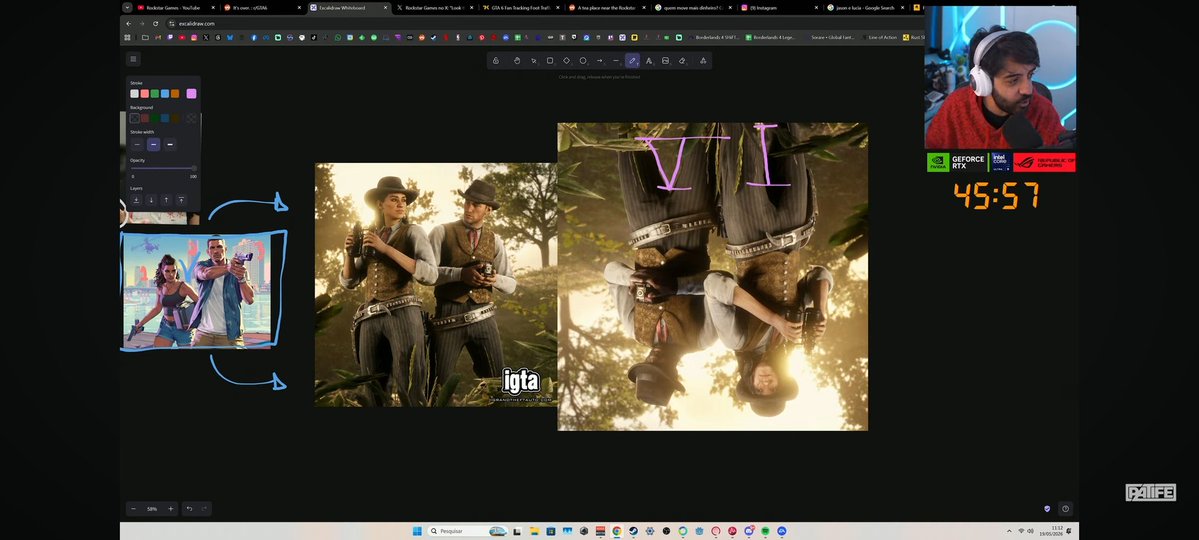
Task: Open the Borderlands 4 SHIFT bookmark
Action: point(714,37)
